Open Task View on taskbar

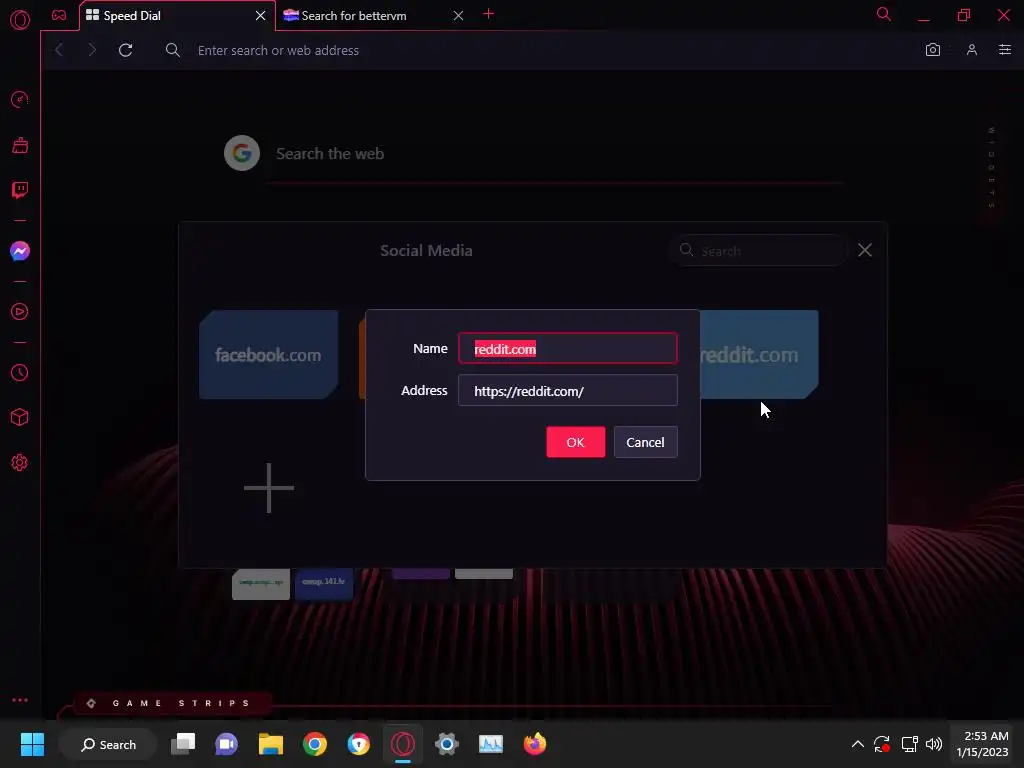tap(183, 744)
